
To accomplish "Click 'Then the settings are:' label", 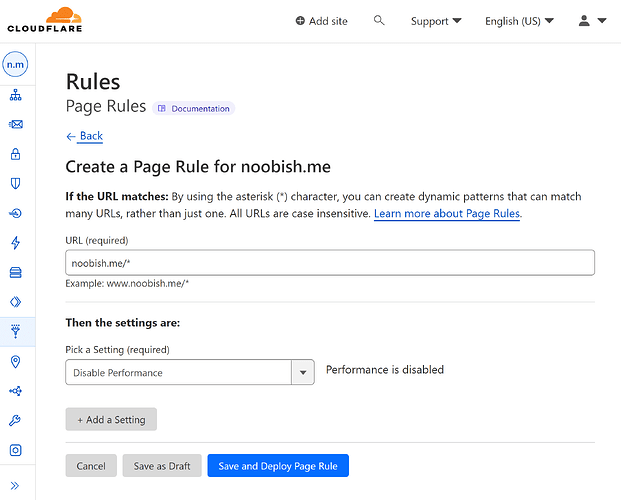I will coord(123,323).
